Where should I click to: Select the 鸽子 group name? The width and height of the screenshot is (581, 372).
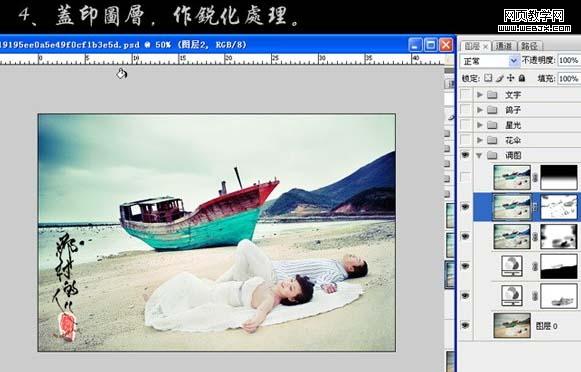tap(513, 110)
